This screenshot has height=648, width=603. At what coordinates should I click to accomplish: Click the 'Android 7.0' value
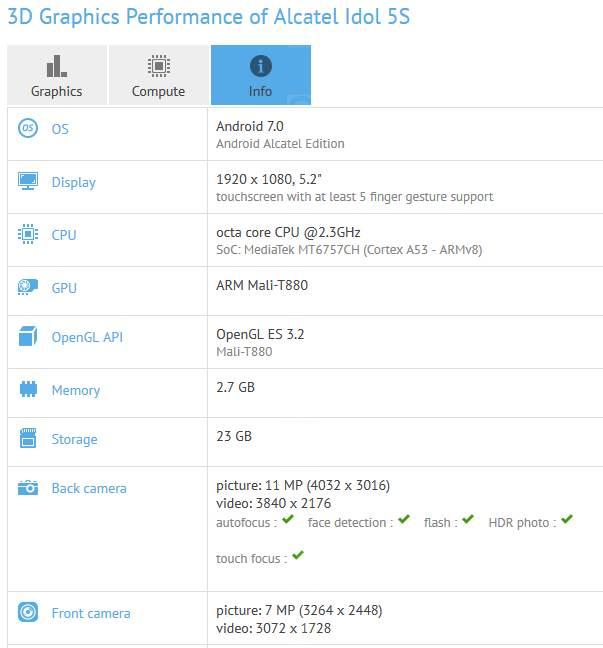250,126
